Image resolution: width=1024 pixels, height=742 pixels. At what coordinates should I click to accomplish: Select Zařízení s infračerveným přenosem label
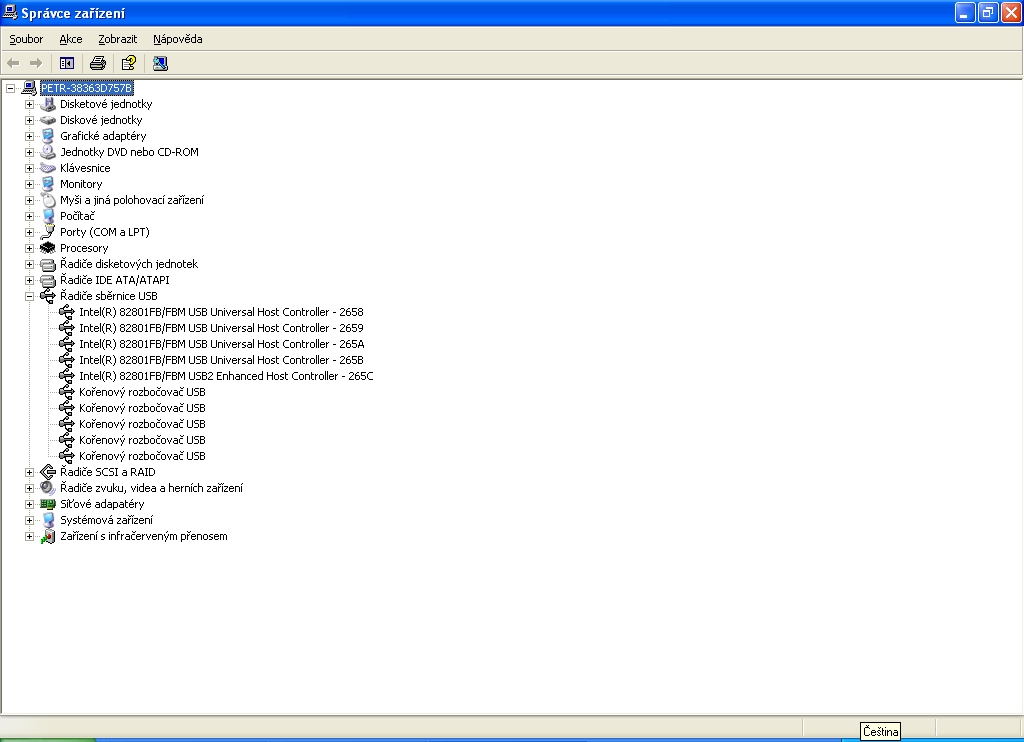click(144, 536)
